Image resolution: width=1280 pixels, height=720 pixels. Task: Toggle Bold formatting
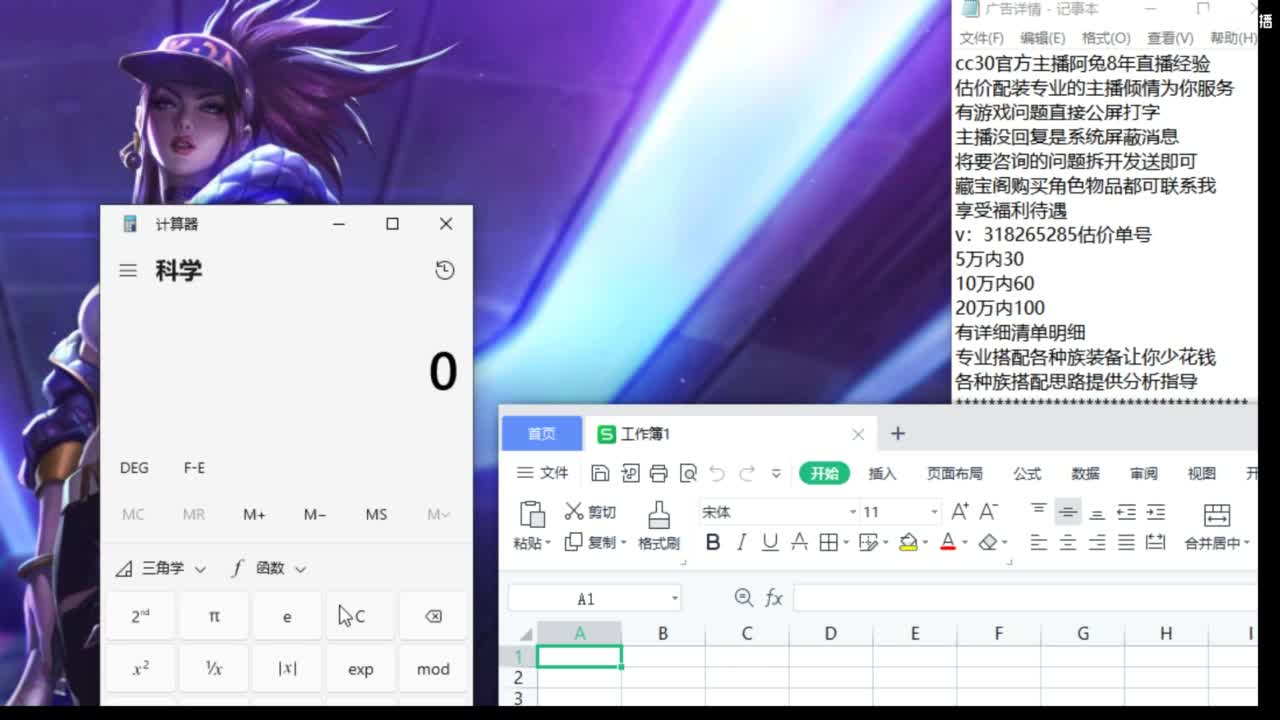tap(713, 542)
